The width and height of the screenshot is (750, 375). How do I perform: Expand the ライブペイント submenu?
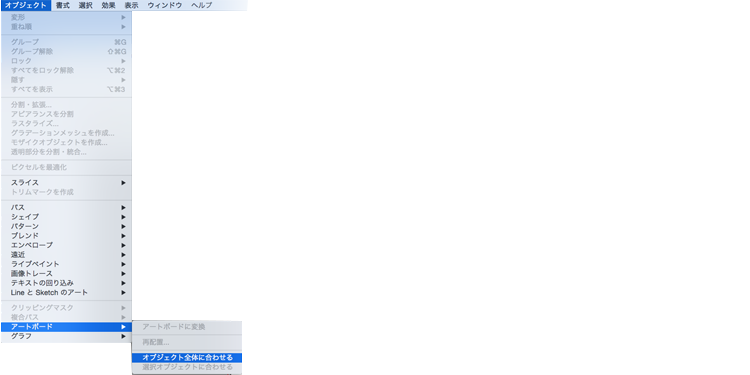(x=66, y=264)
